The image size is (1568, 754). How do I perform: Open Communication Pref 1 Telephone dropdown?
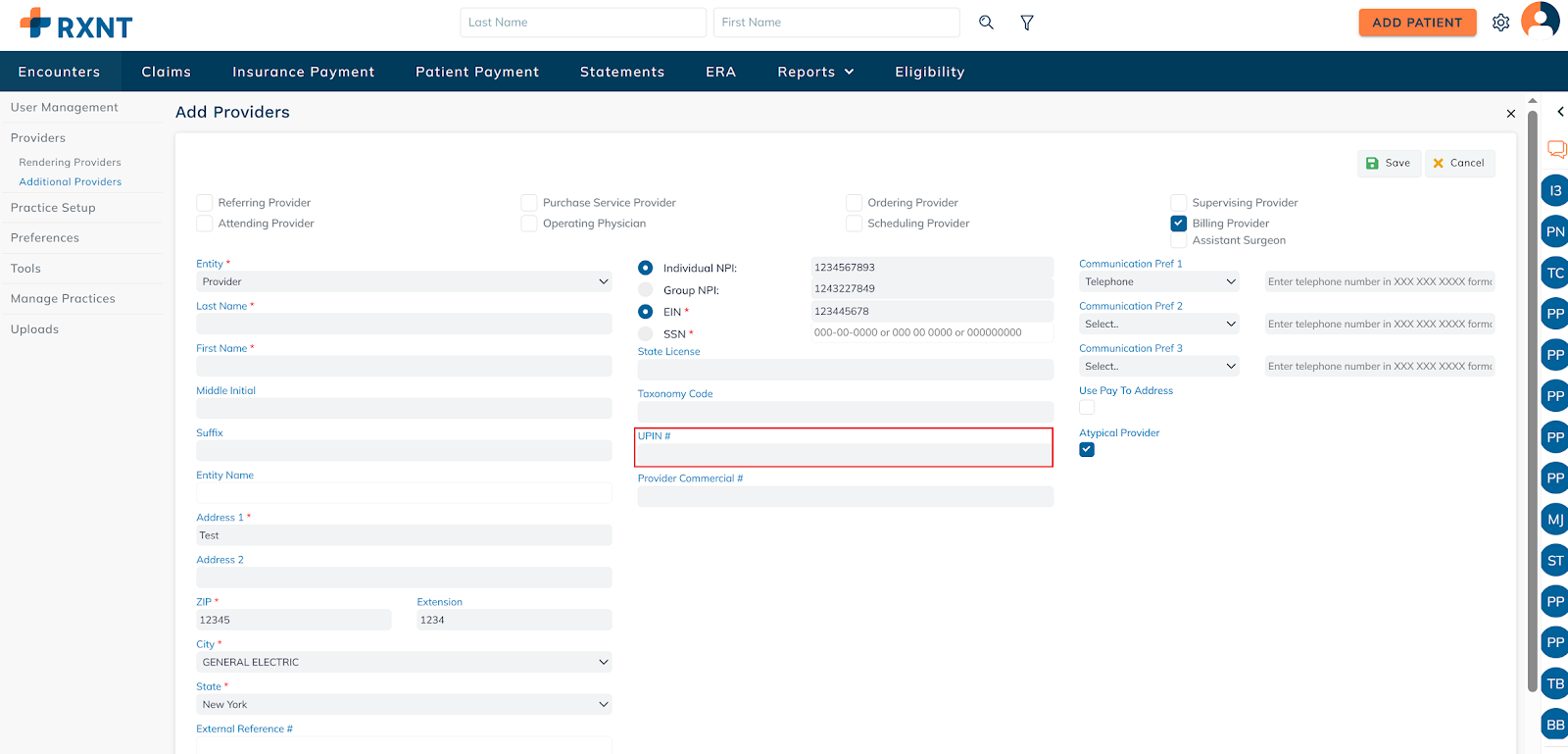tap(1158, 282)
